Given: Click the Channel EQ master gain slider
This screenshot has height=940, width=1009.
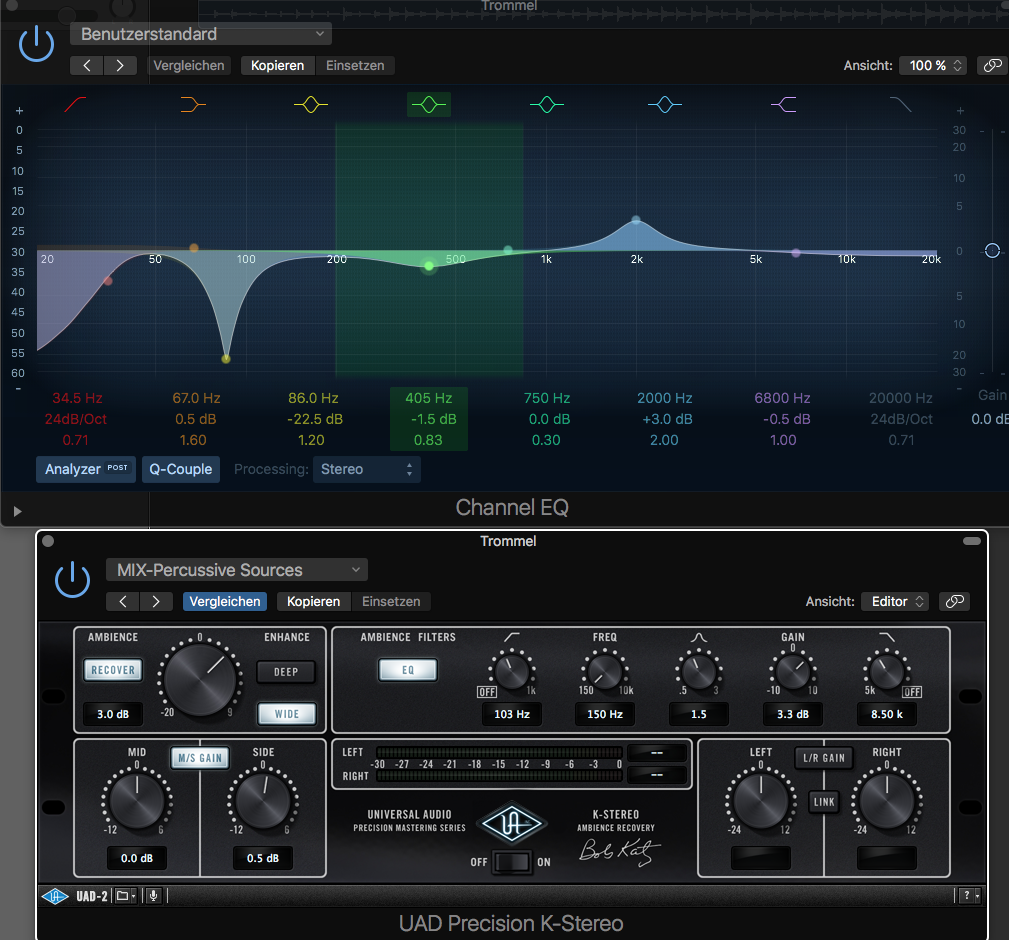Looking at the screenshot, I should coord(992,251).
